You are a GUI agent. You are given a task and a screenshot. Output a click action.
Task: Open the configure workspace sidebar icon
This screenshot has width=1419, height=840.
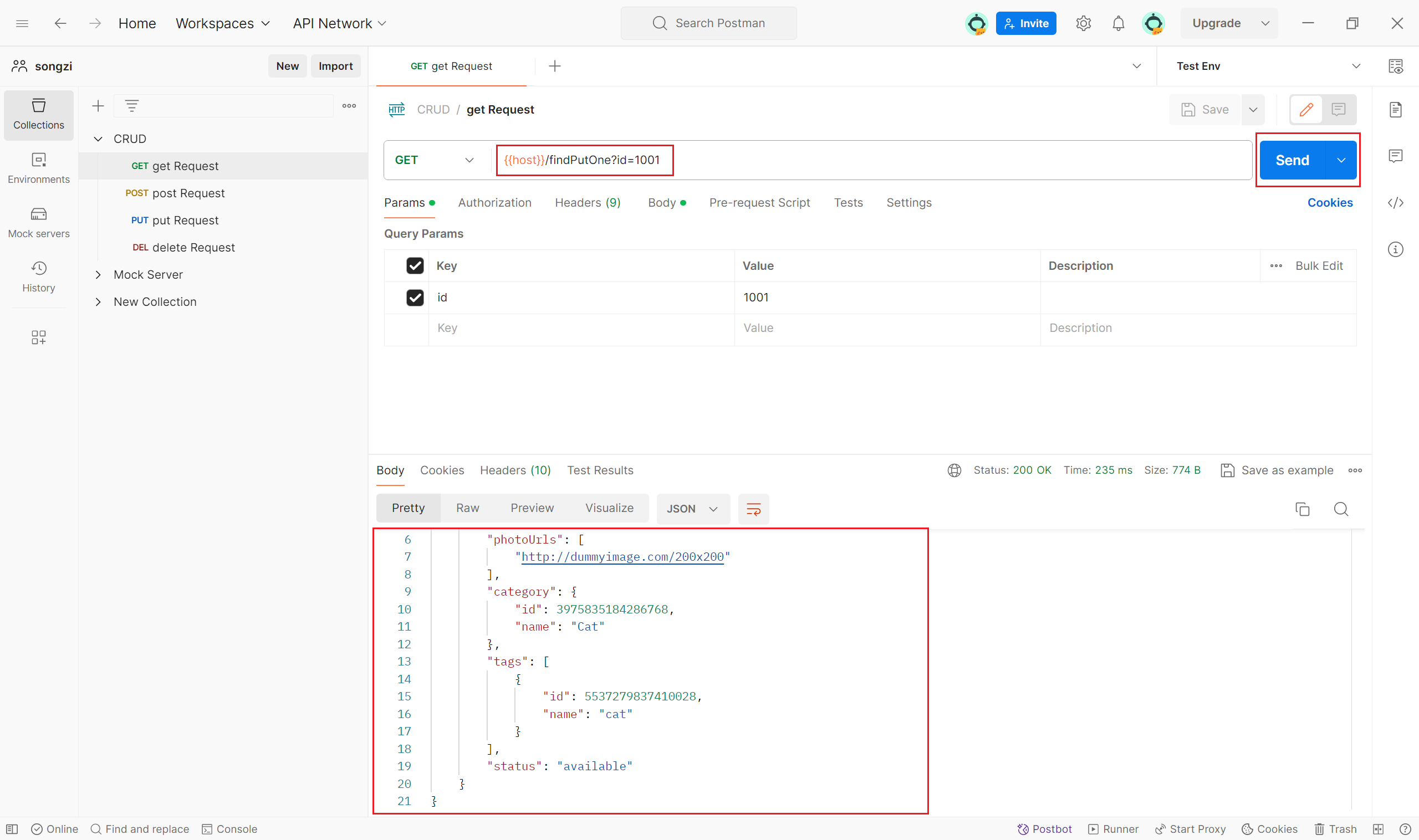[38, 337]
